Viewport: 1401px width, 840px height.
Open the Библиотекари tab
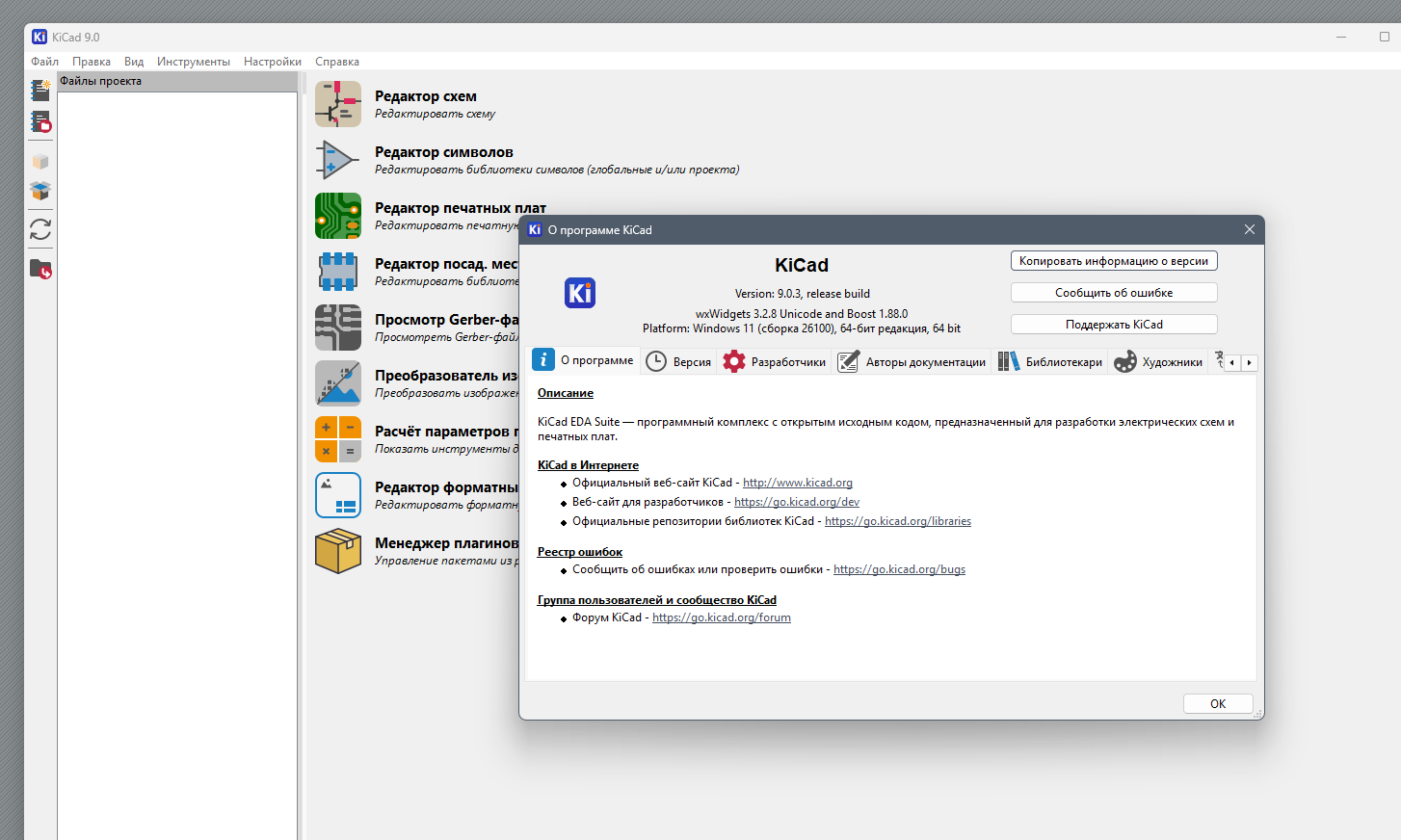[x=1050, y=362]
